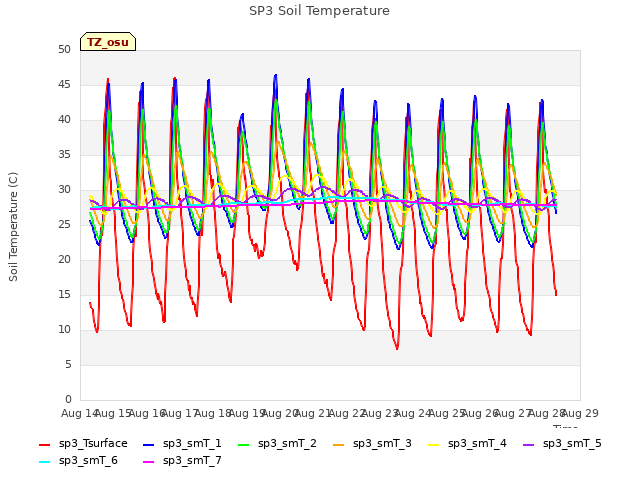Toggle sp3_smT_3 legend entry
Image resolution: width=640 pixels, height=480 pixels.
[x=372, y=444]
